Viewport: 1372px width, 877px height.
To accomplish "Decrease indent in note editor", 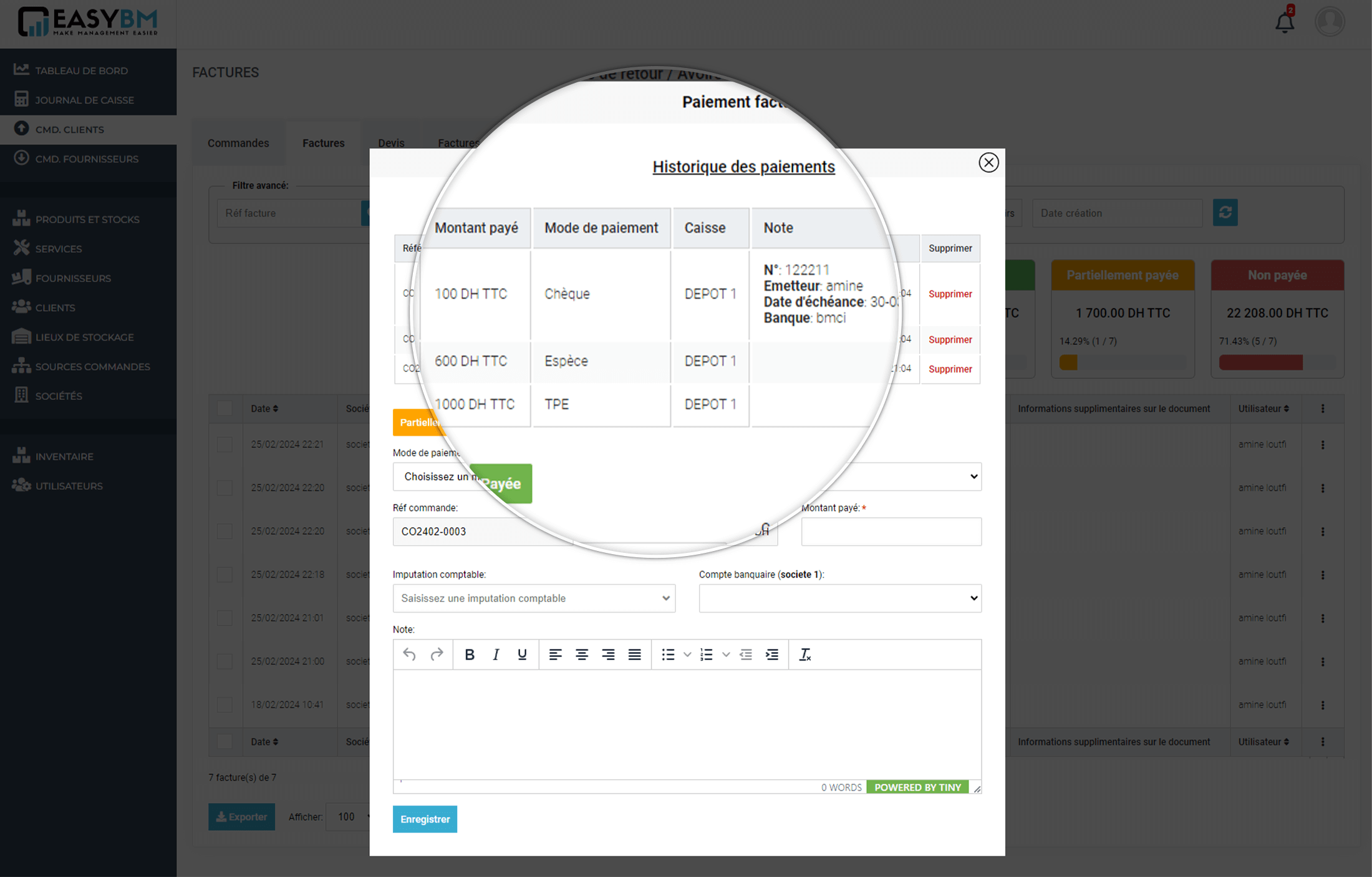I will pos(745,654).
